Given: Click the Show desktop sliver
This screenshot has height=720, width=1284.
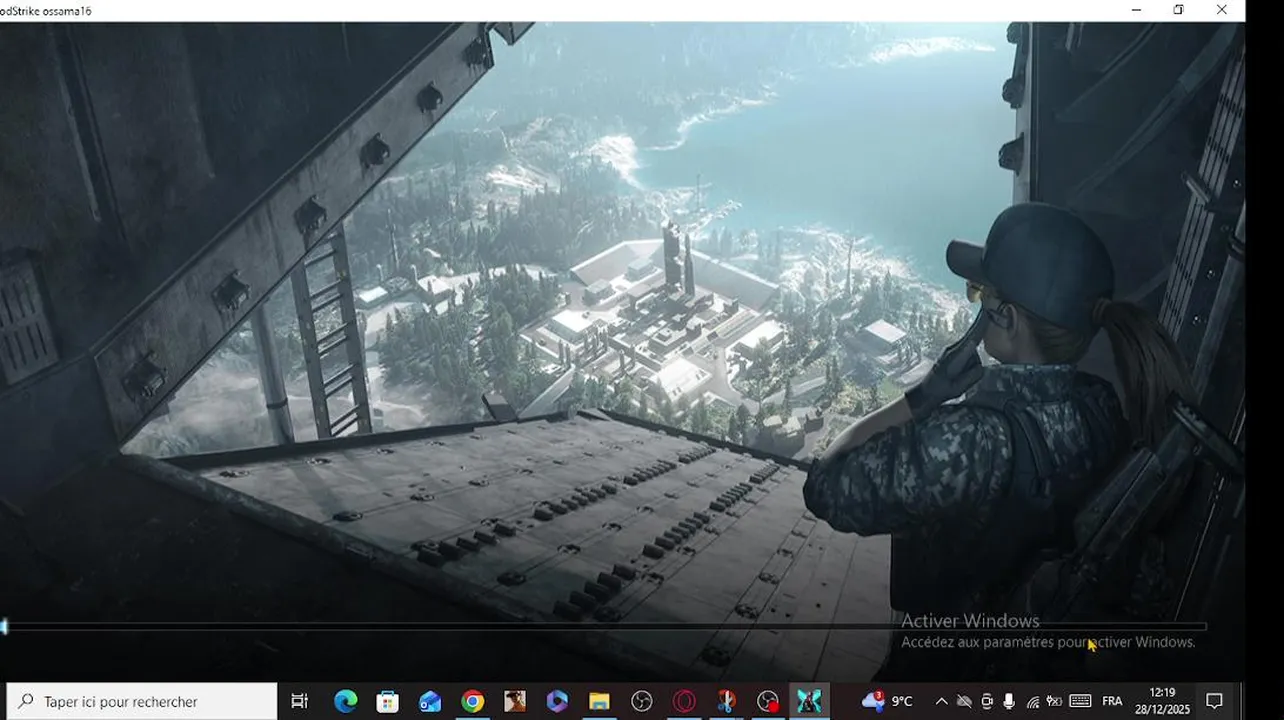Looking at the screenshot, I should pos(1242,702).
